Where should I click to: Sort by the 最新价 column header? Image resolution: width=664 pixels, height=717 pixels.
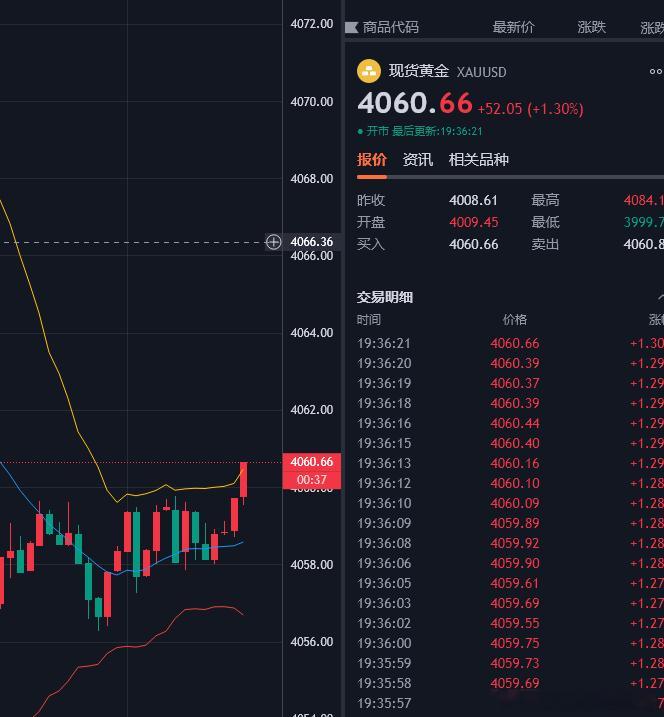point(513,27)
